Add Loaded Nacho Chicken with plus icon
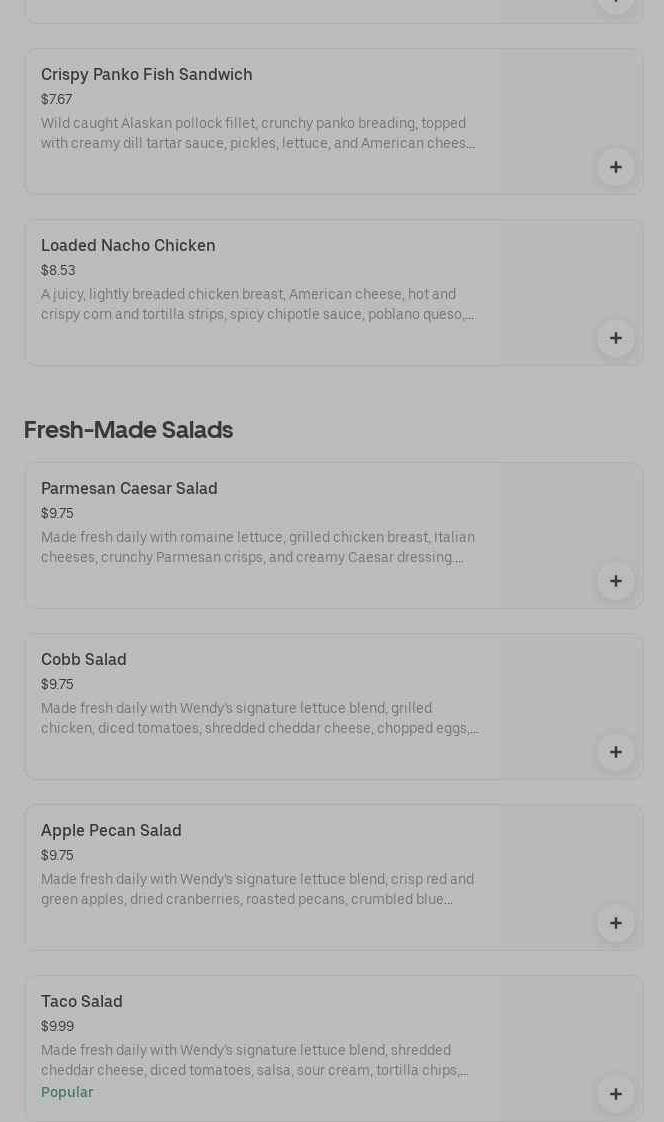Screen dimensions: 664x1122 pos(615,338)
